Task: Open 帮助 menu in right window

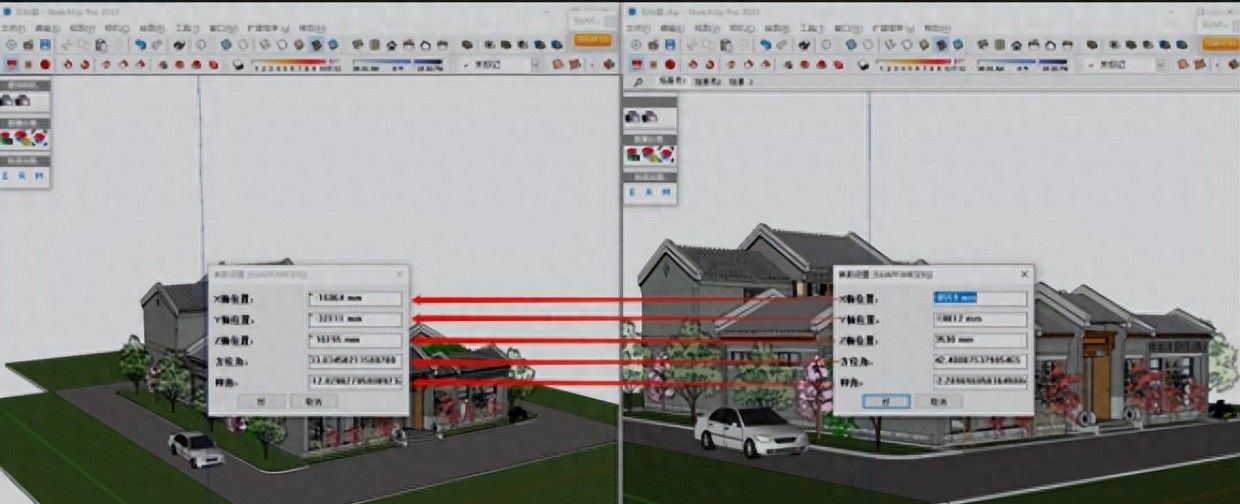Action: 937,28
